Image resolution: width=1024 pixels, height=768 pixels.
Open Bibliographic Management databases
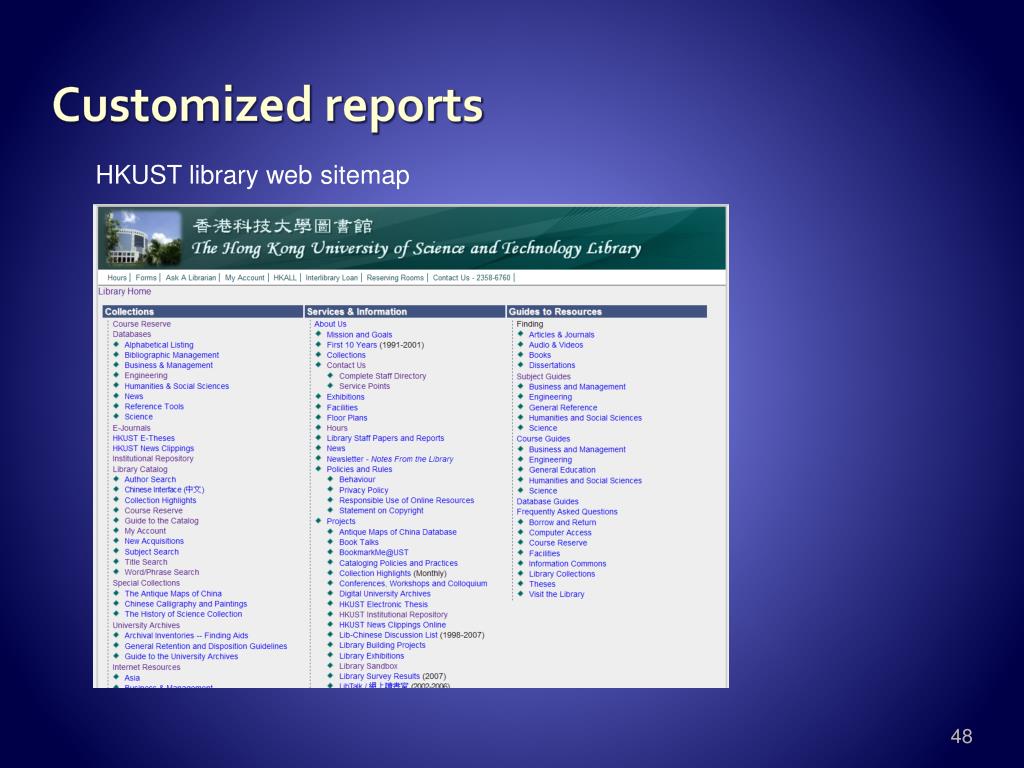click(x=172, y=355)
